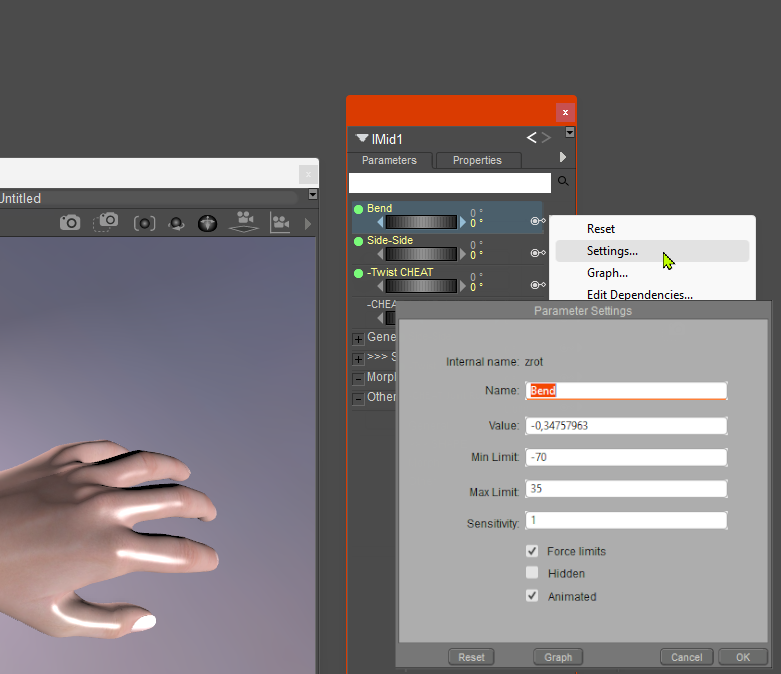This screenshot has width=781, height=674.
Task: Click the movie camera over ground plane icon
Action: (x=244, y=222)
